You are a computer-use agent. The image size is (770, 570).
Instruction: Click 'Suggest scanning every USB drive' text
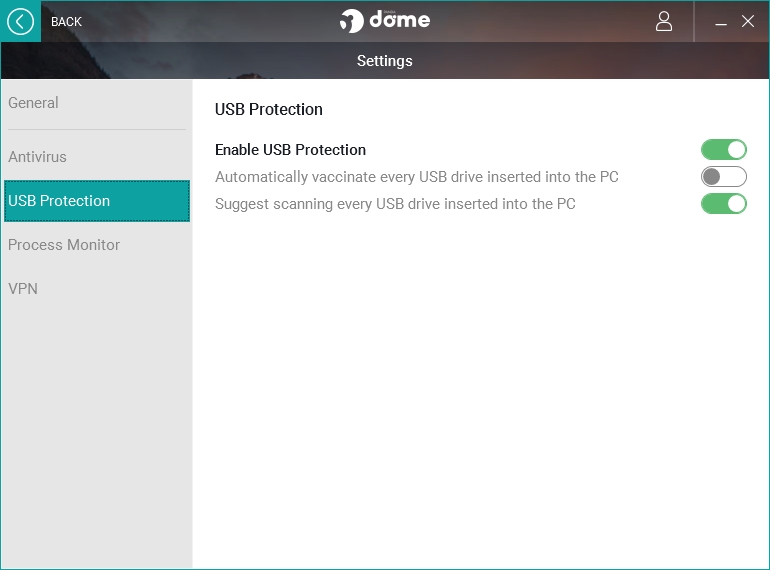tap(395, 204)
